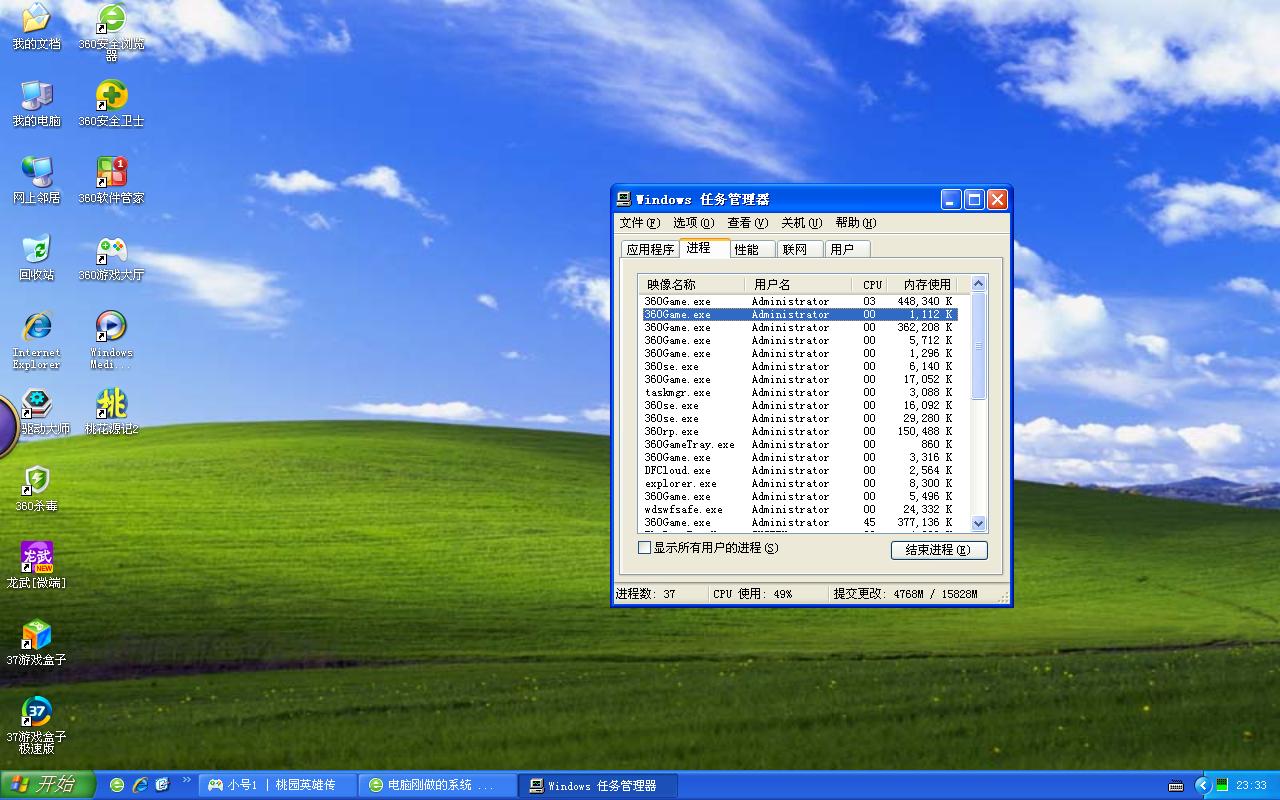Open the 文件(F) menu

pos(640,223)
